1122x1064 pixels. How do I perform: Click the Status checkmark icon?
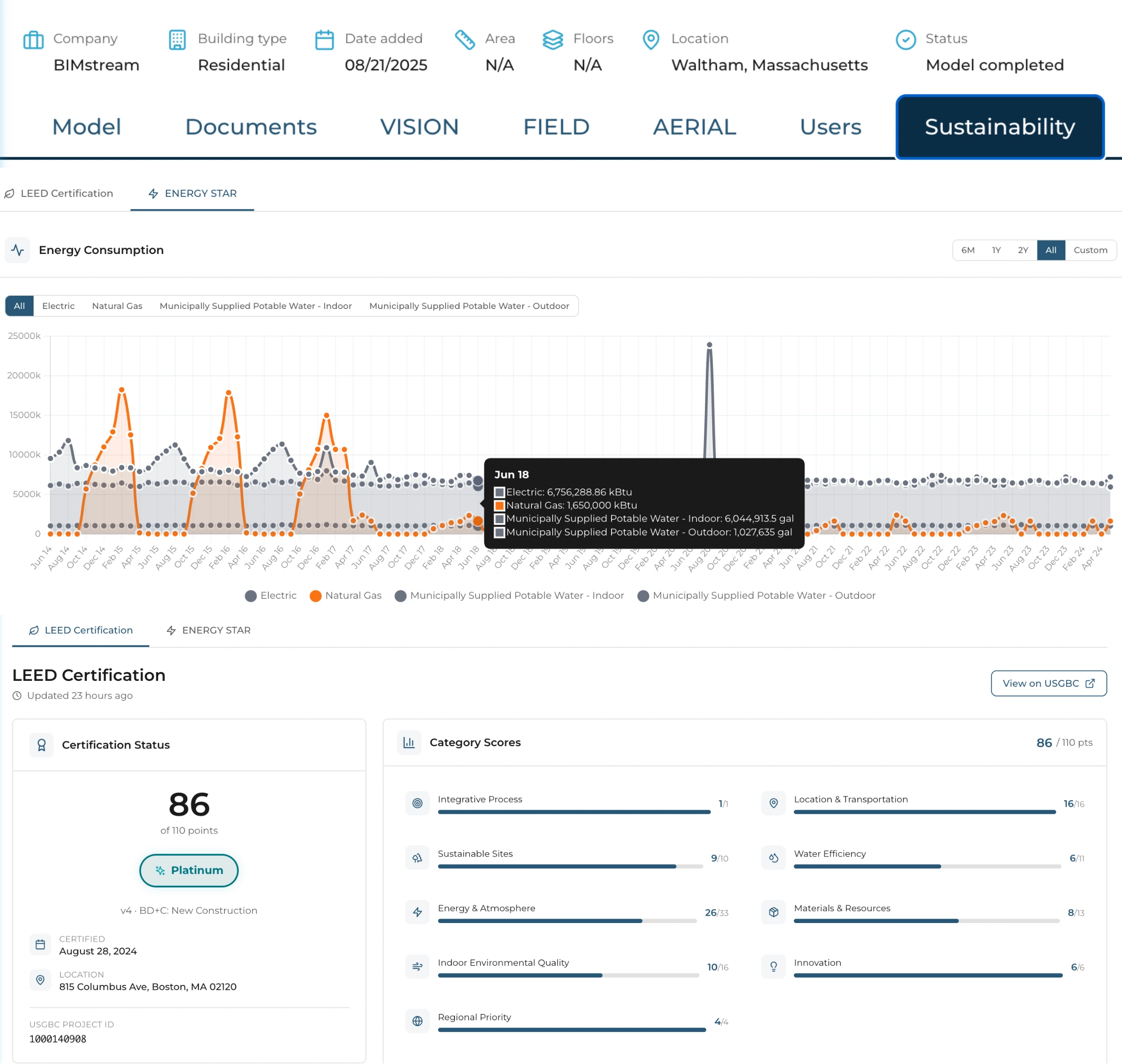pos(905,39)
